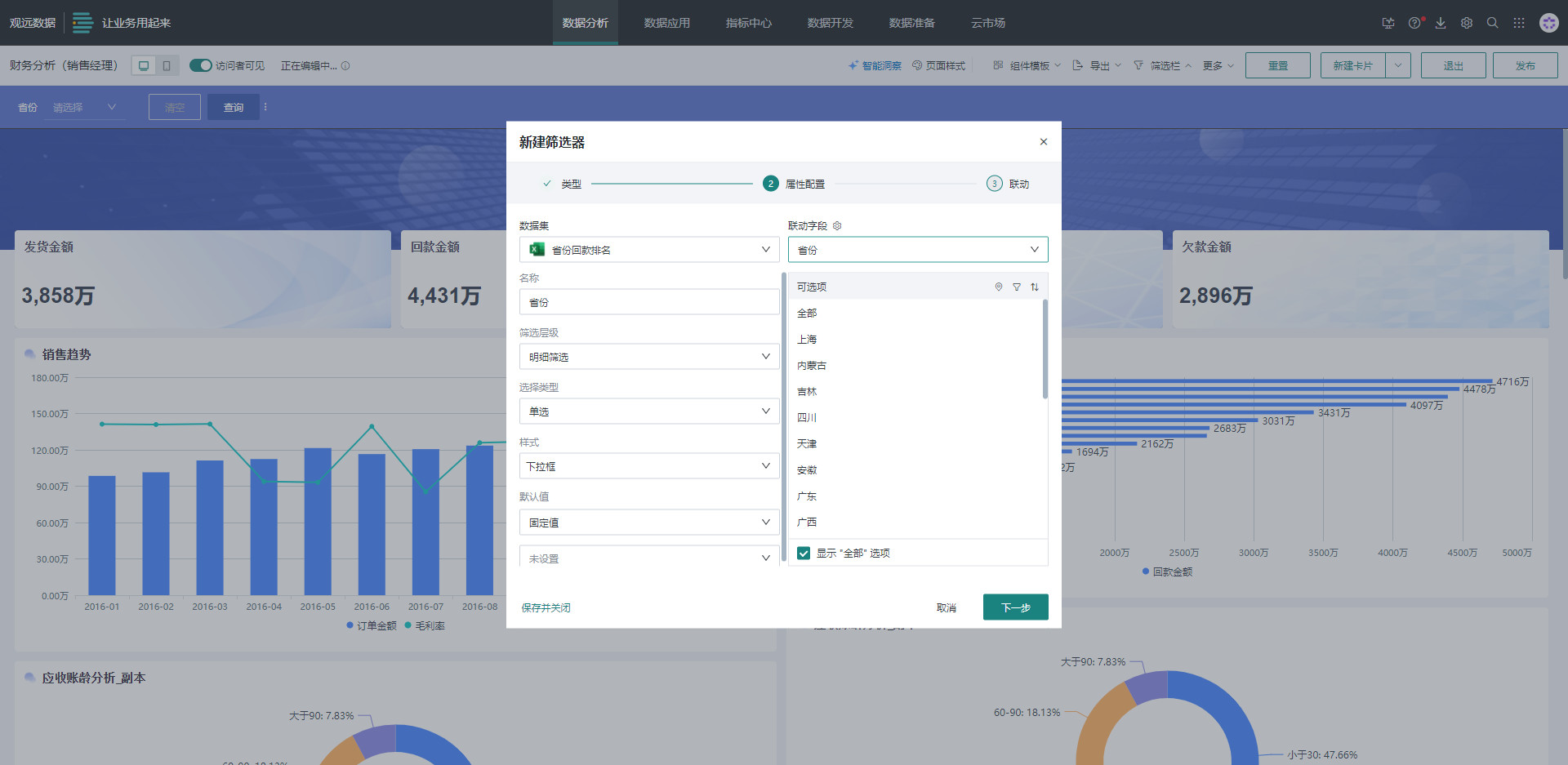Viewport: 1568px width, 765px height.
Task: Open the help question mark icon
Action: pos(1414,23)
